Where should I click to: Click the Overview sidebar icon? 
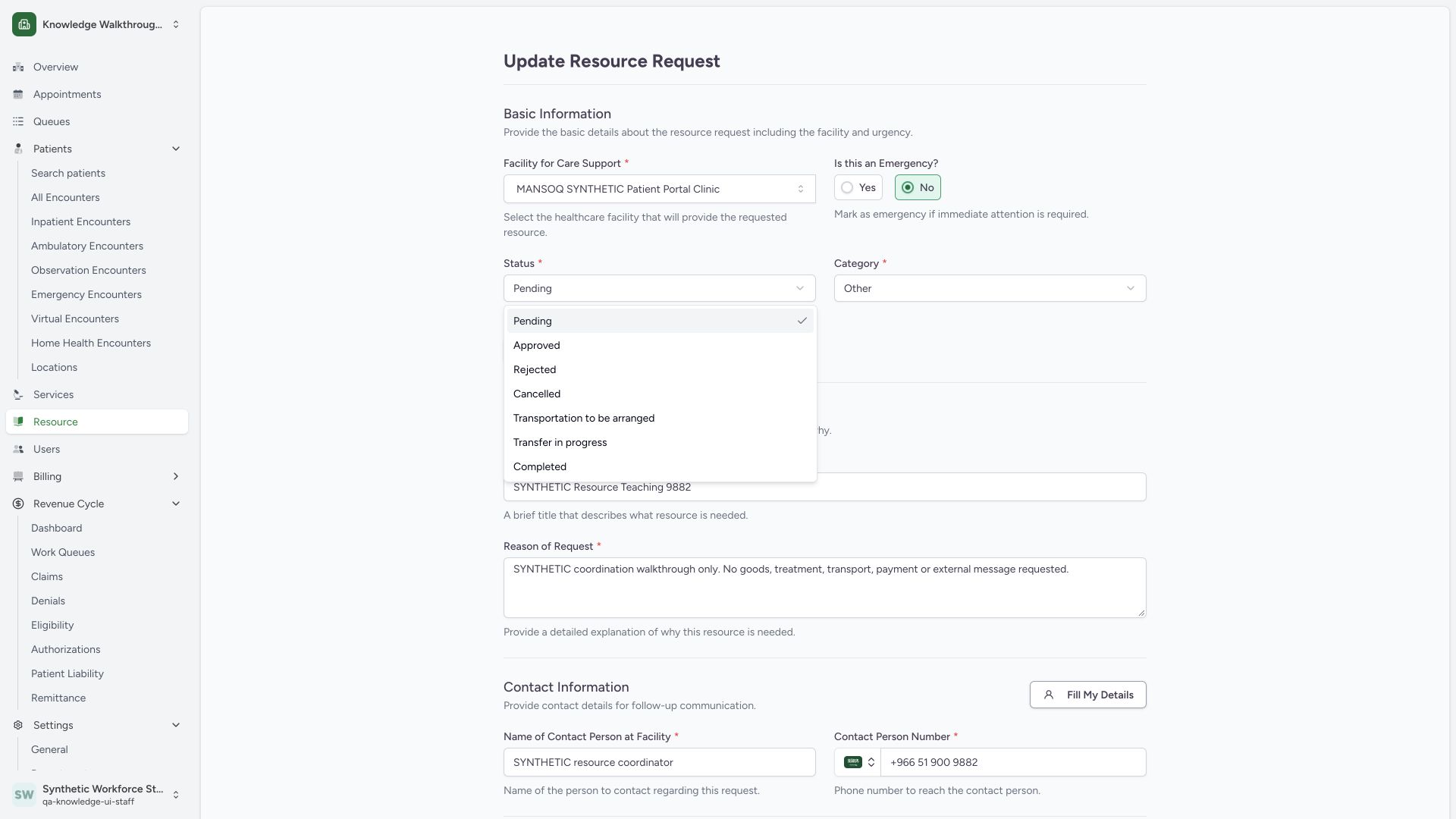[x=18, y=67]
